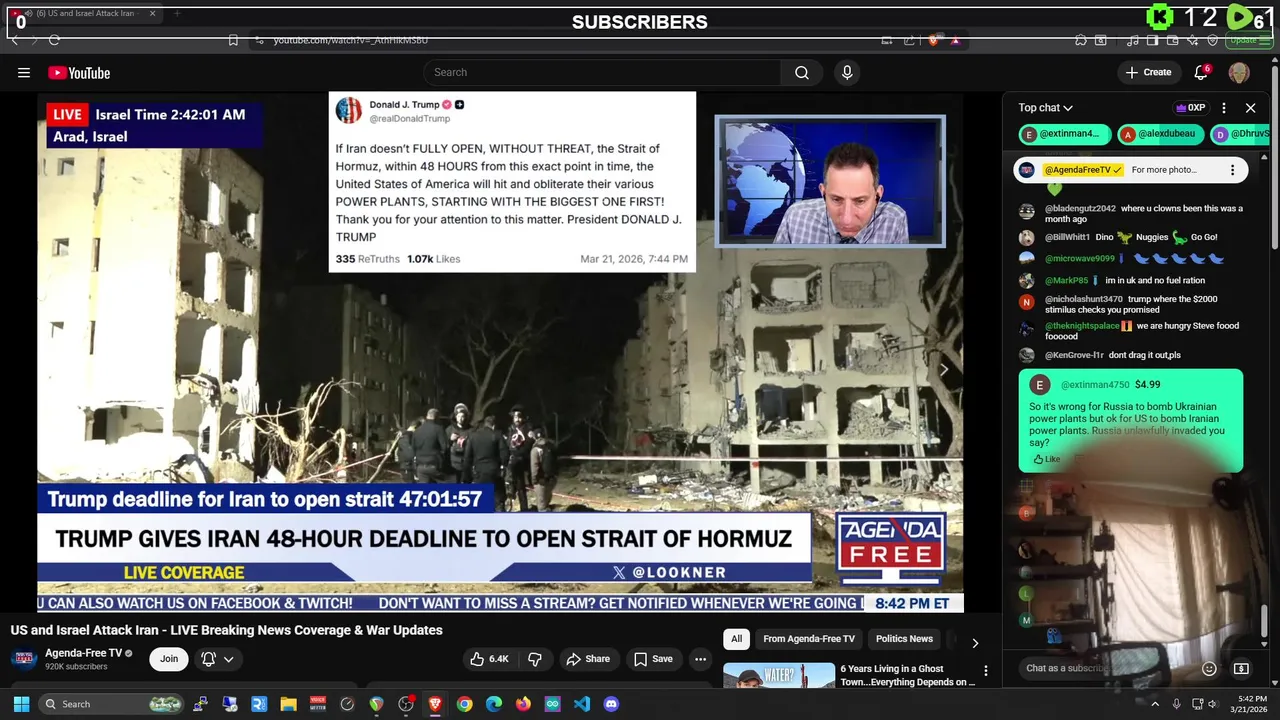Open Agenda-Free TV channel avatar
The height and width of the screenshot is (720, 1280).
click(x=24, y=659)
